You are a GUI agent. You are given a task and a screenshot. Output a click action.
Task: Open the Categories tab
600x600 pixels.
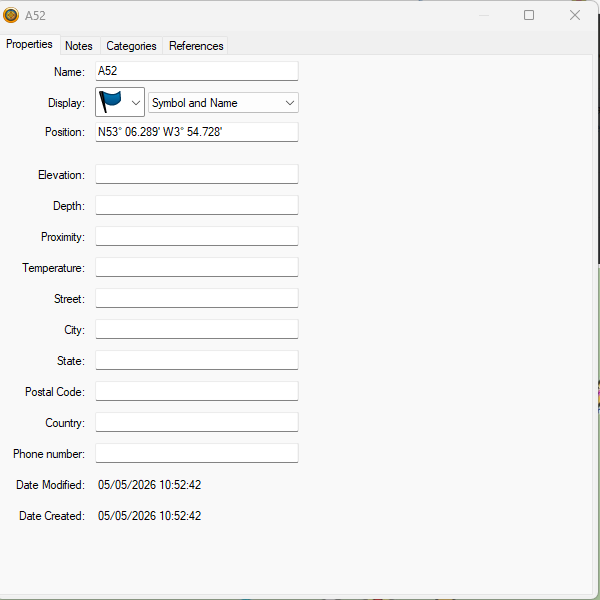click(x=131, y=46)
